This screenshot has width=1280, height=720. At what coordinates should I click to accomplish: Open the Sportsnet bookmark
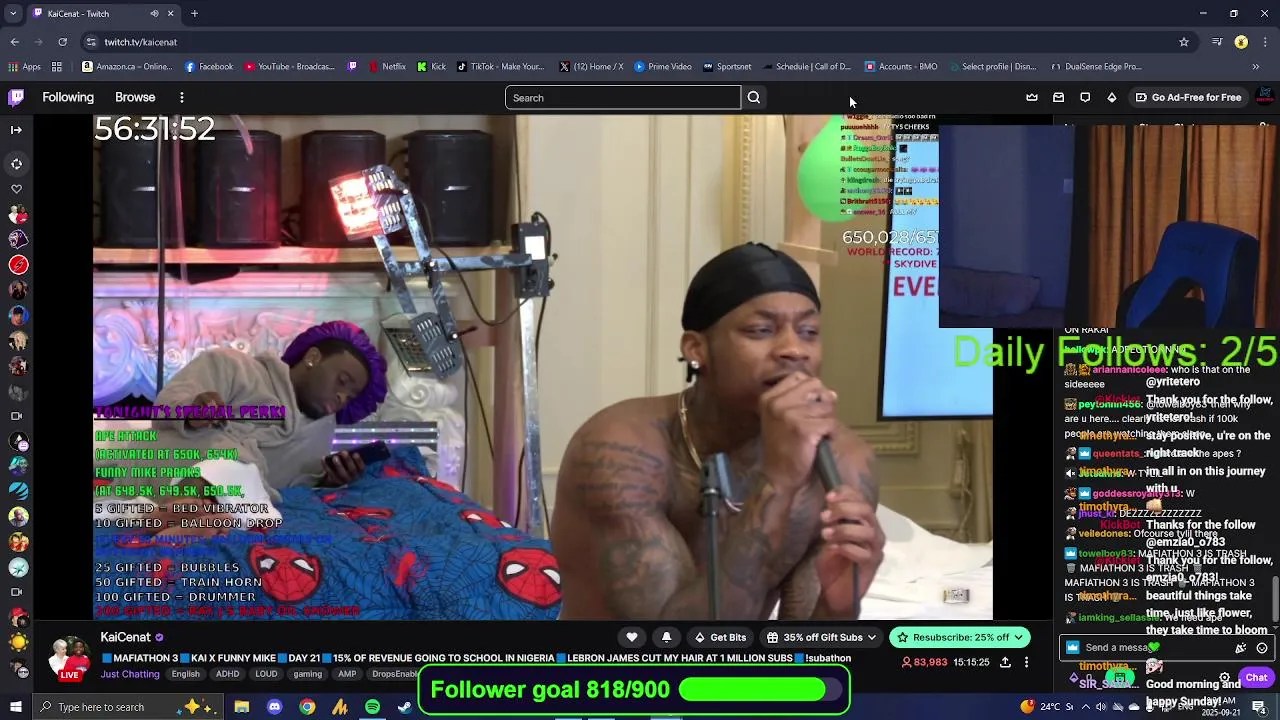tap(727, 67)
